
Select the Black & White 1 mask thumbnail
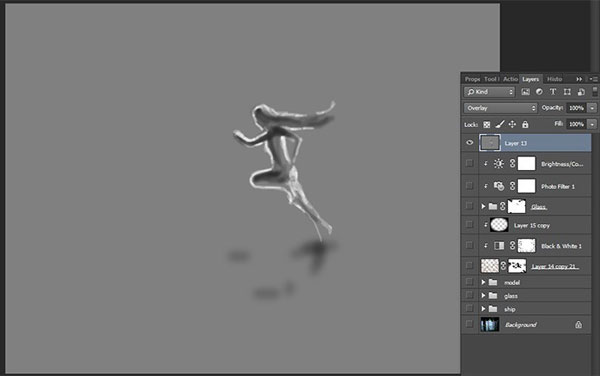tap(527, 246)
